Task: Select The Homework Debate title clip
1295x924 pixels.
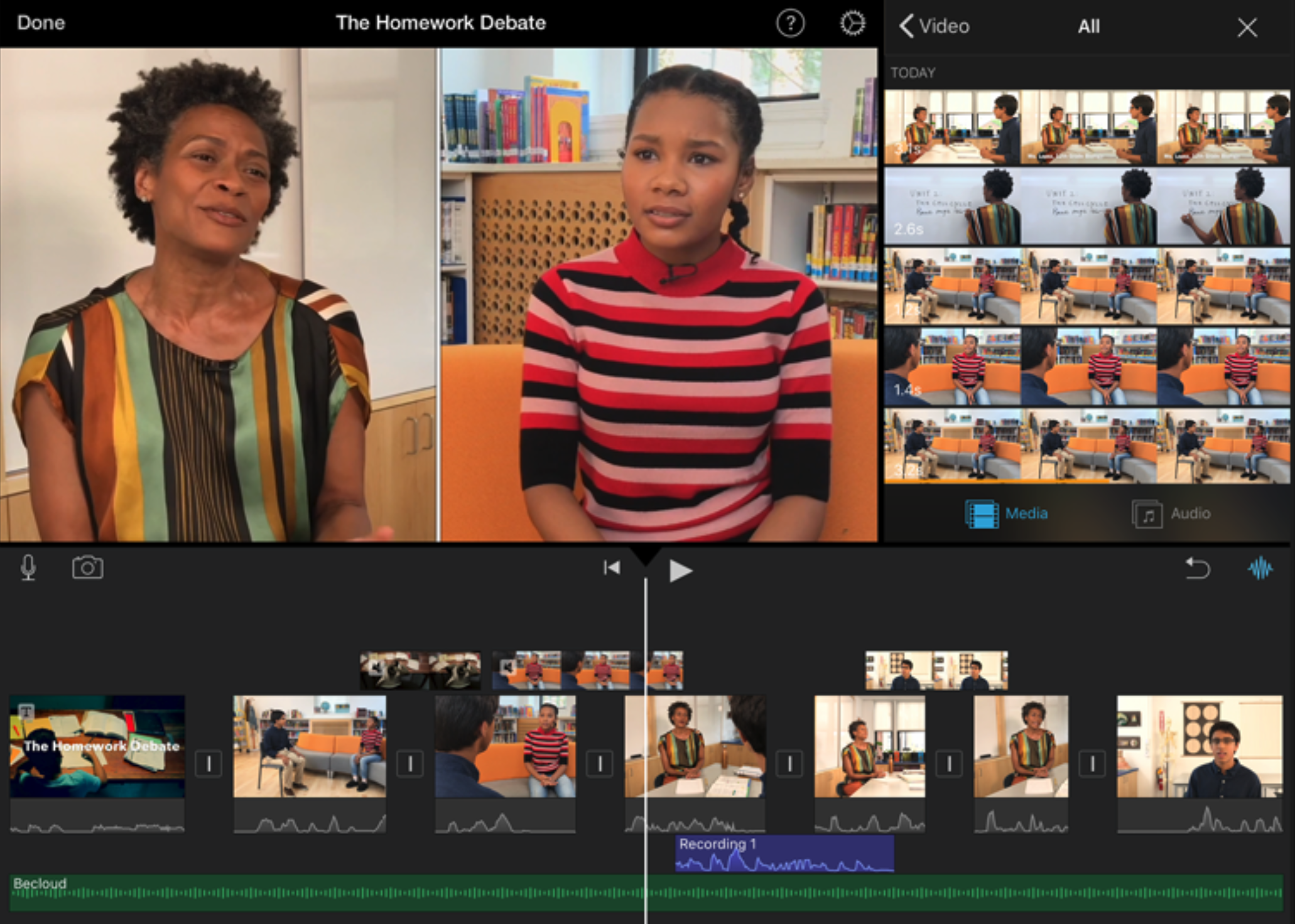Action: 97,746
